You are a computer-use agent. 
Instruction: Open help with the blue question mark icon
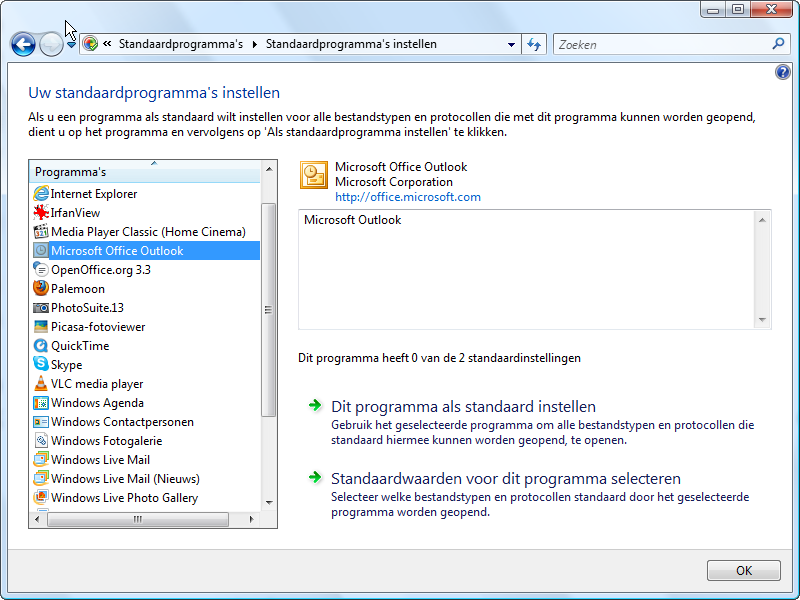click(783, 73)
